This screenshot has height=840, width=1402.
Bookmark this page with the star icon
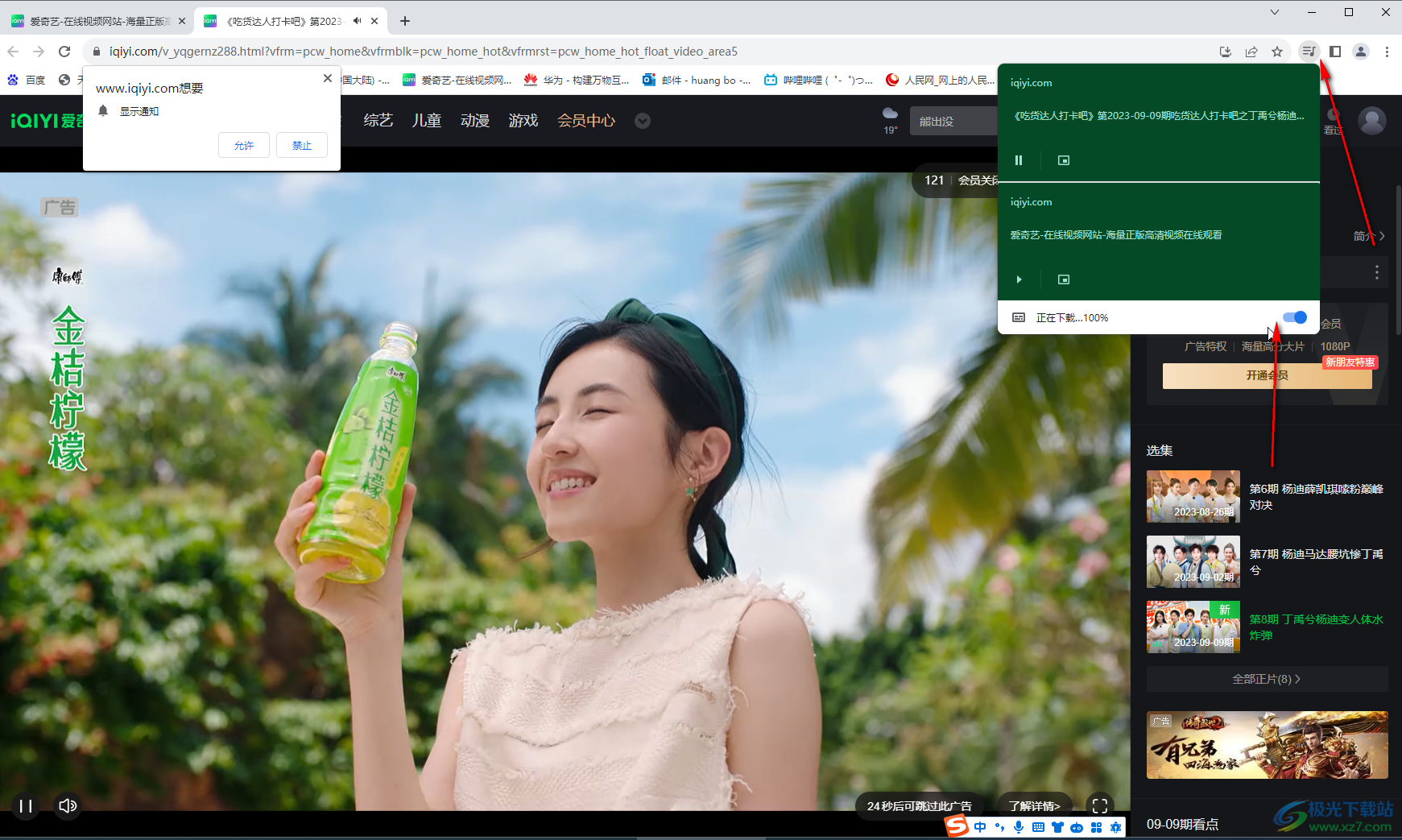pyautogui.click(x=1277, y=52)
